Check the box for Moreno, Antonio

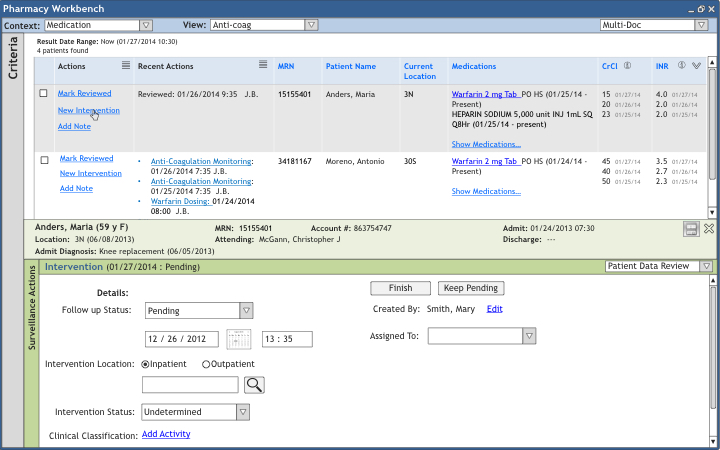click(x=44, y=160)
